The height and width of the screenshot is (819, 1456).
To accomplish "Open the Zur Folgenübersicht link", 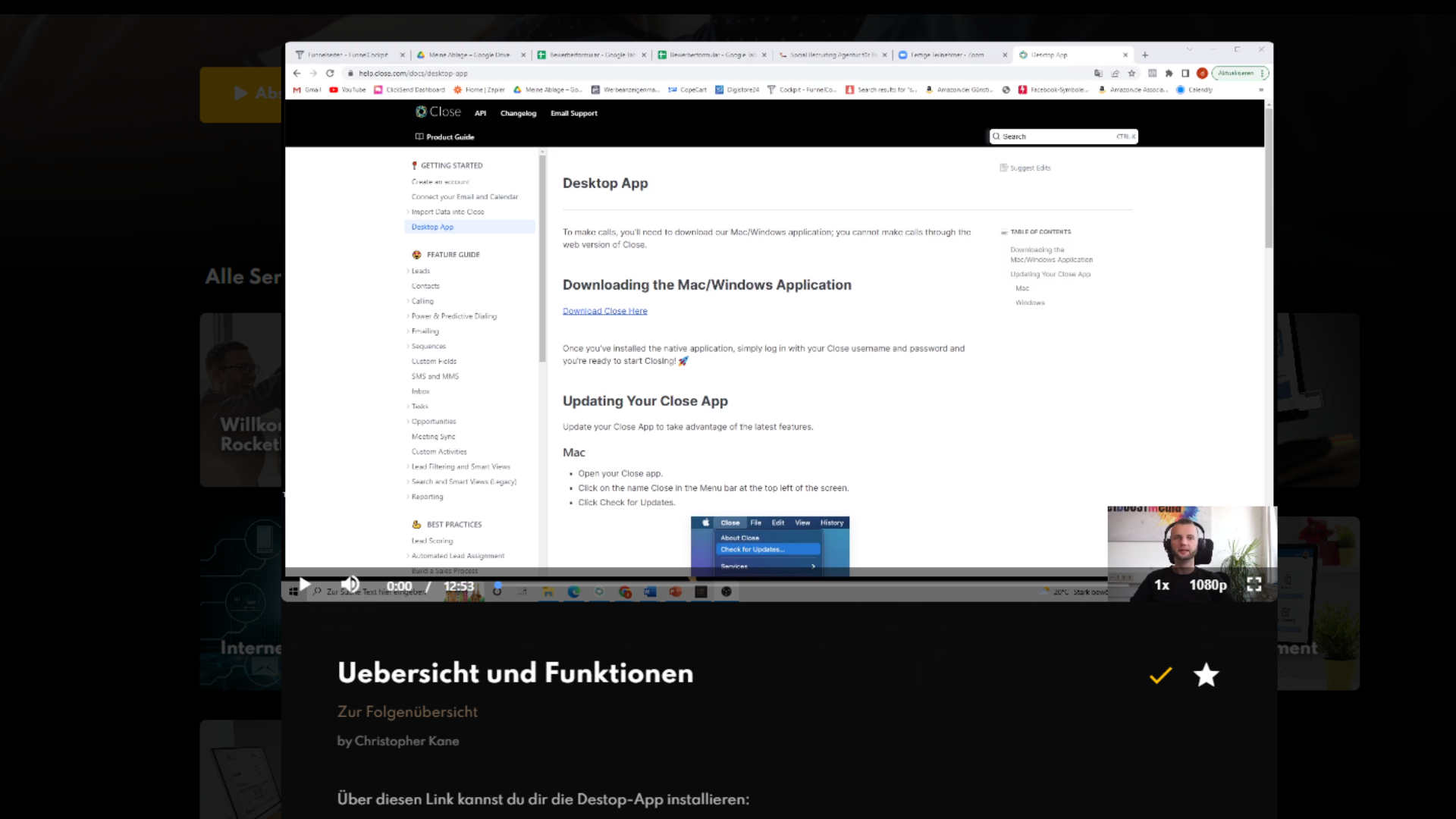I will pyautogui.click(x=407, y=711).
